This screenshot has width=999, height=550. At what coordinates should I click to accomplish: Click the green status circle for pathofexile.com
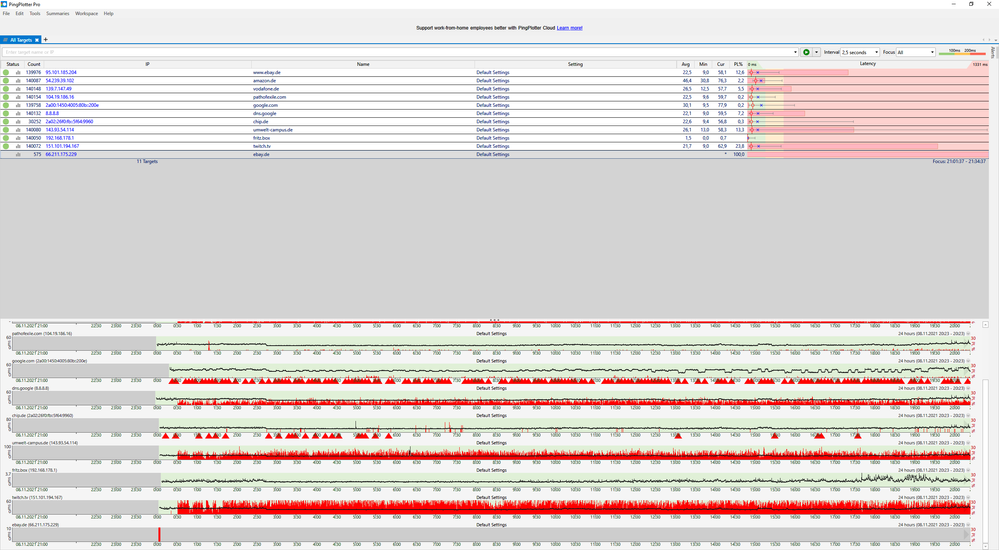6,98
